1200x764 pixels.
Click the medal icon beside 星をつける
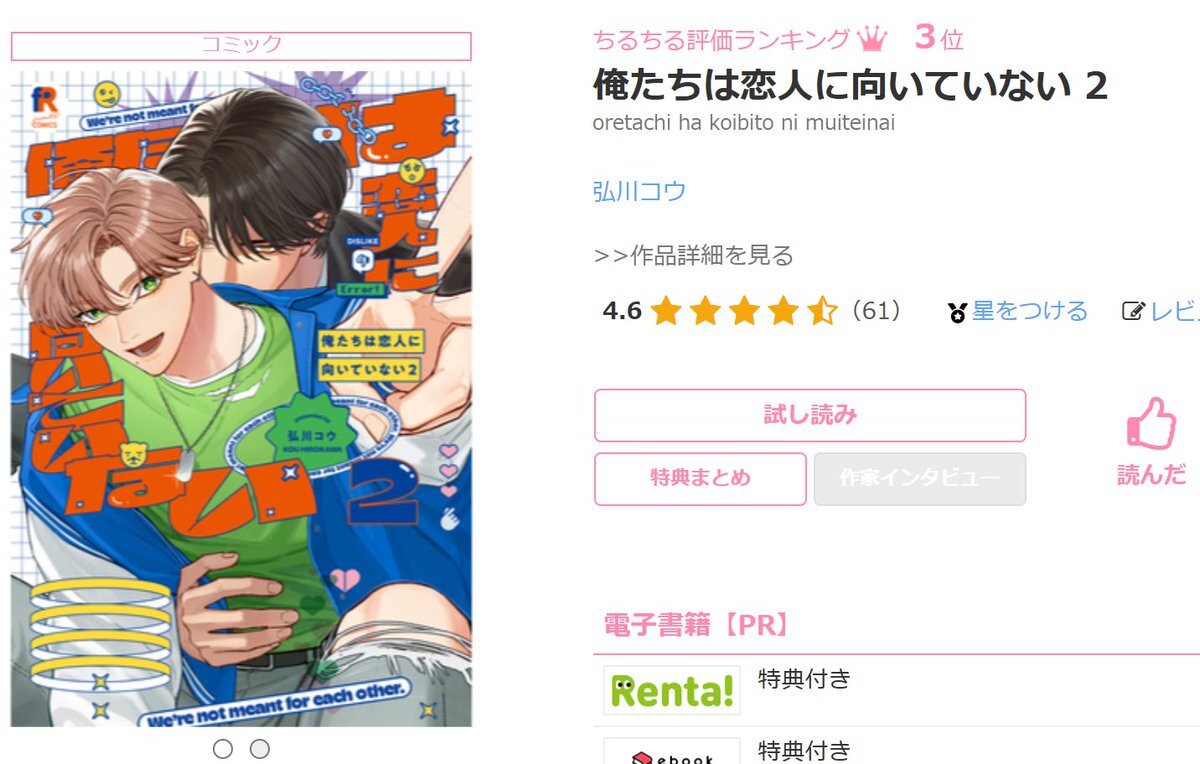point(957,313)
